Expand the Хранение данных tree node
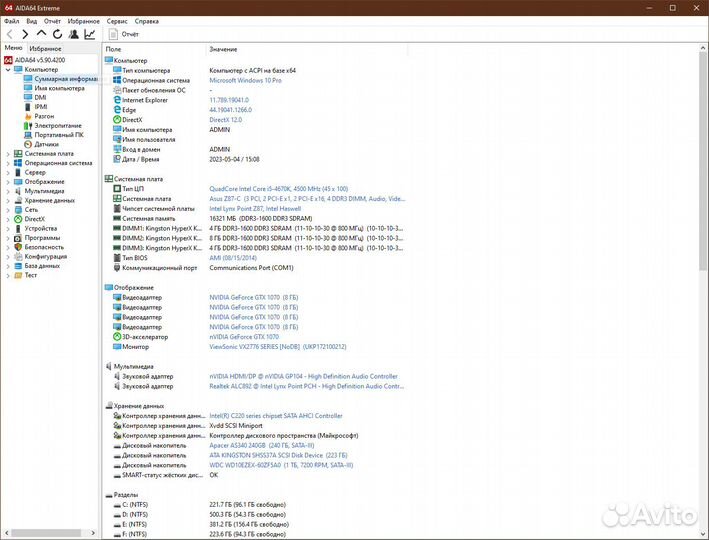 pyautogui.click(x=8, y=200)
